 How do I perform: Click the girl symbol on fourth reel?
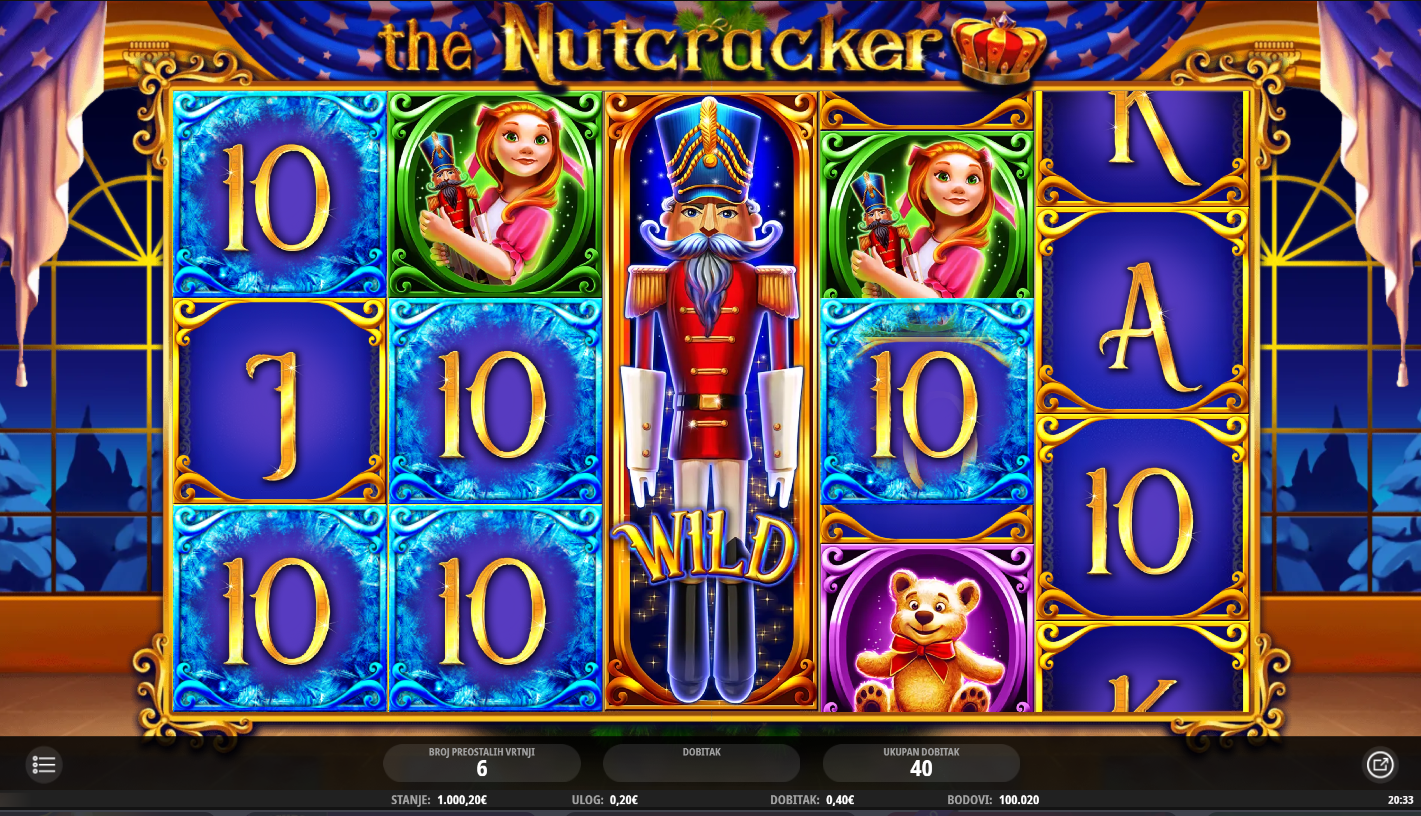coord(926,215)
